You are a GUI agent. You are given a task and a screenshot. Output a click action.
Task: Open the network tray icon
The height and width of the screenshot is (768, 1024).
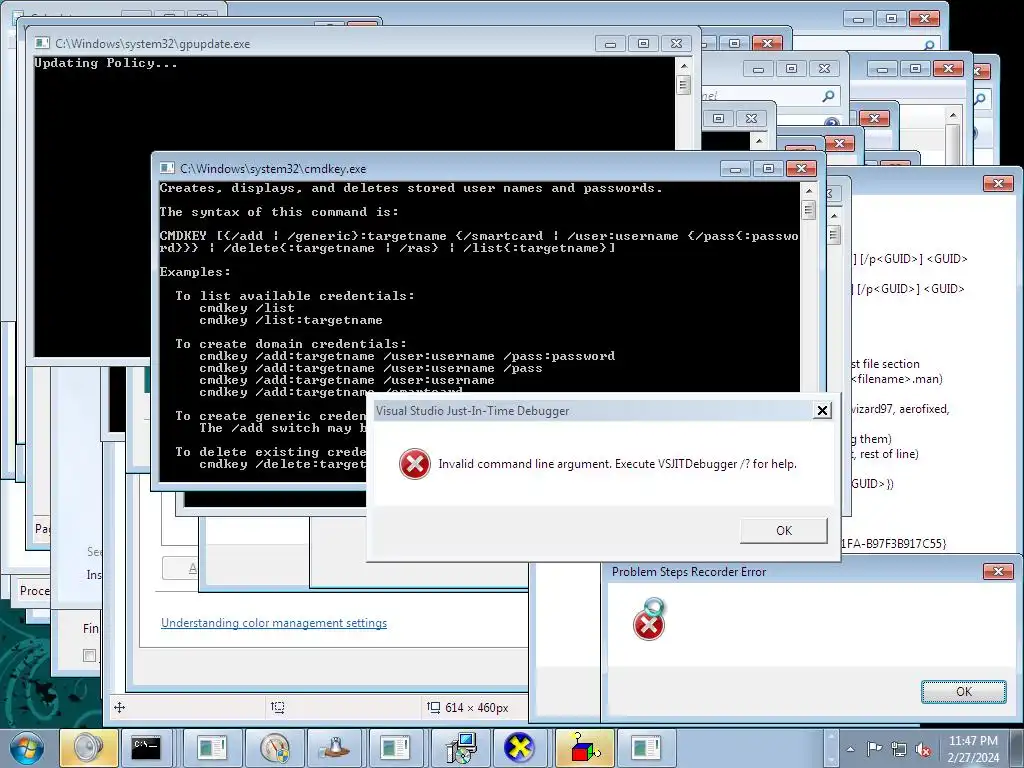click(899, 749)
